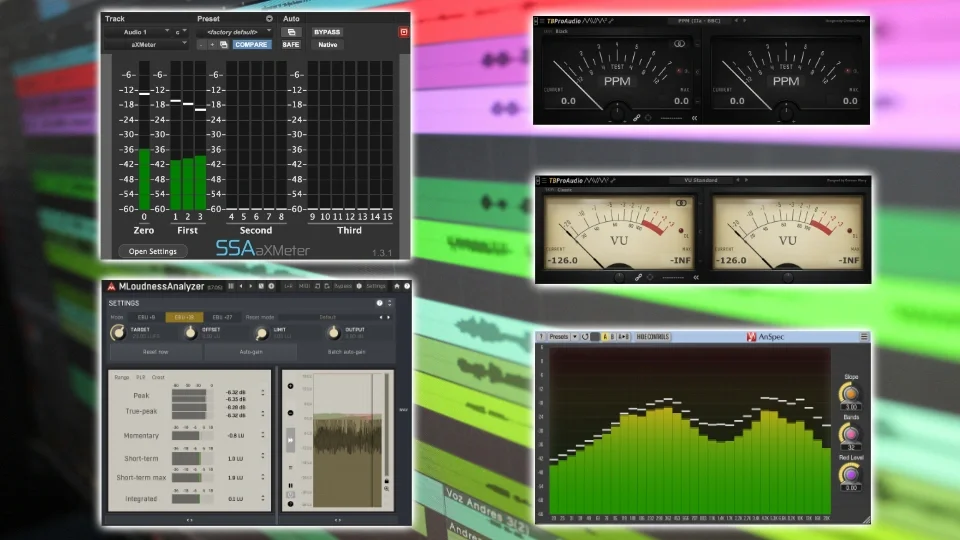Click the Auto-gain button

pos(251,352)
